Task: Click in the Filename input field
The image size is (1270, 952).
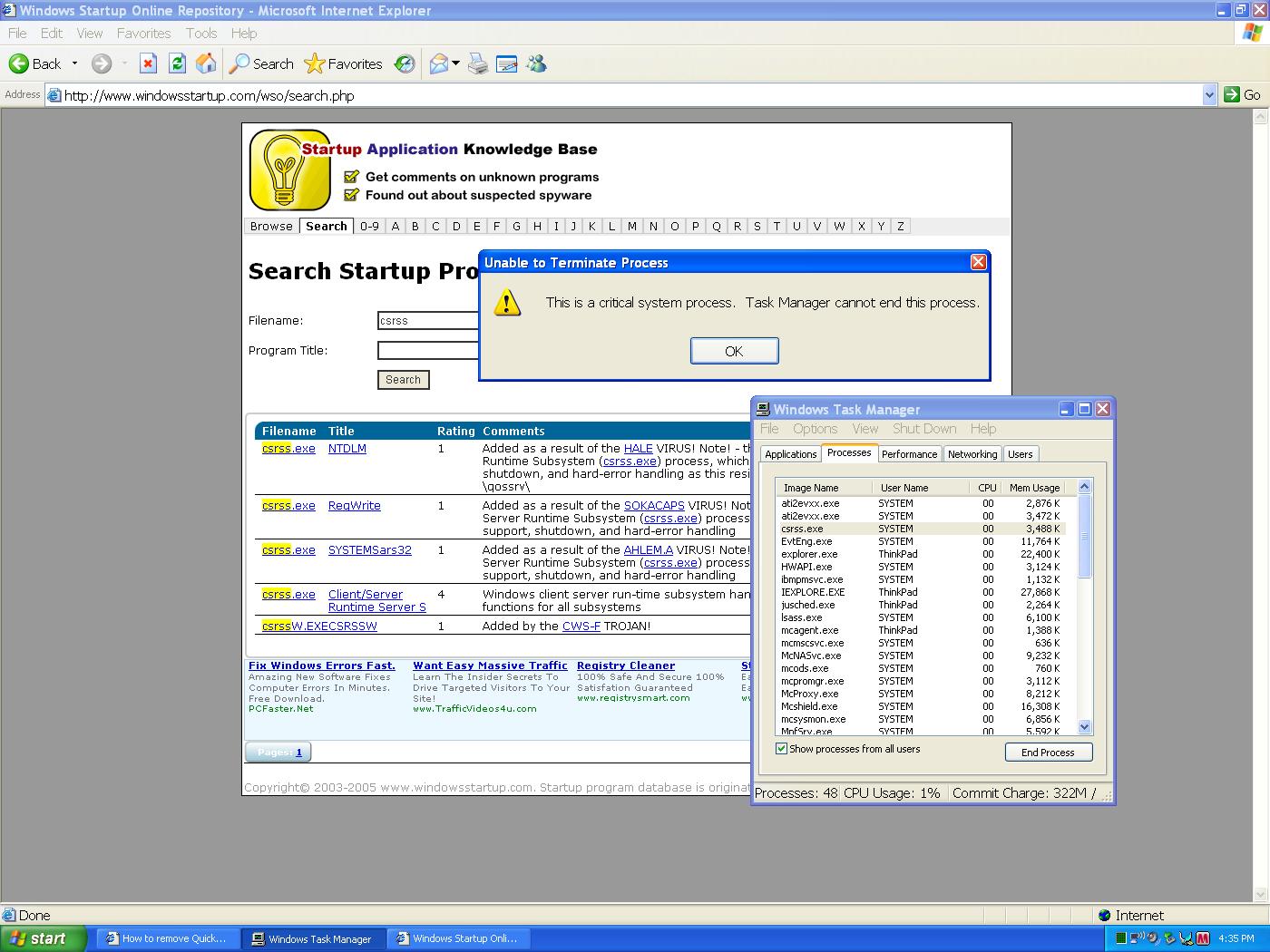Action: (x=428, y=320)
